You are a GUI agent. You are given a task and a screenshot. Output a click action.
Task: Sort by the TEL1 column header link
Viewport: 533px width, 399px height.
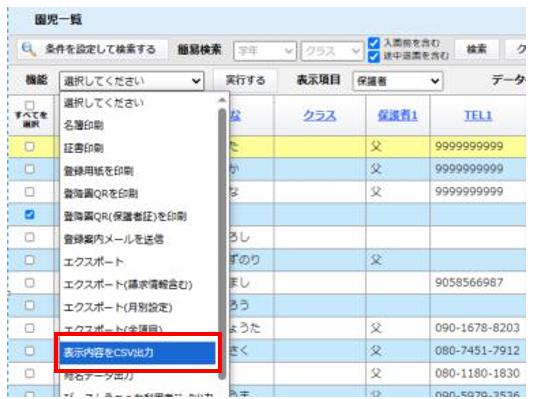[478, 116]
